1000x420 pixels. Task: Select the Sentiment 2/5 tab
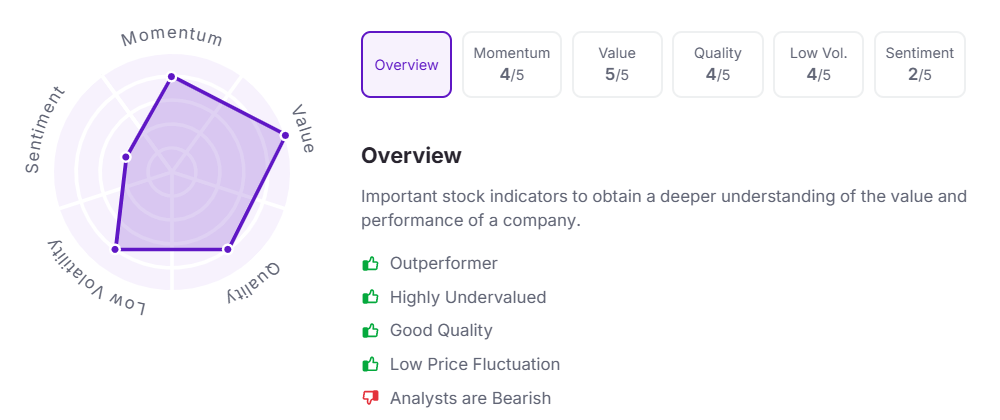pyautogui.click(x=920, y=65)
